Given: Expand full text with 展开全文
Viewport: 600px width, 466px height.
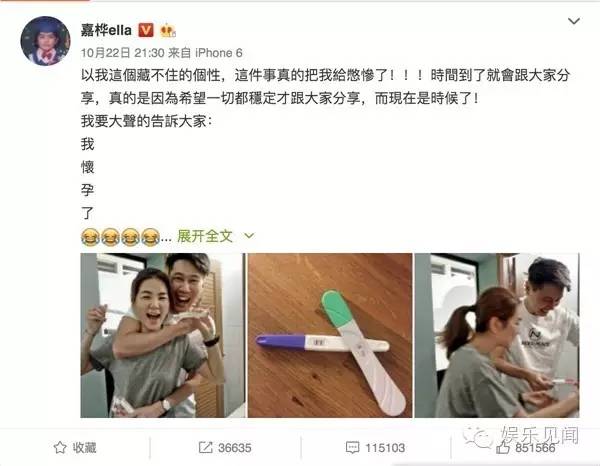Looking at the screenshot, I should coord(205,236).
